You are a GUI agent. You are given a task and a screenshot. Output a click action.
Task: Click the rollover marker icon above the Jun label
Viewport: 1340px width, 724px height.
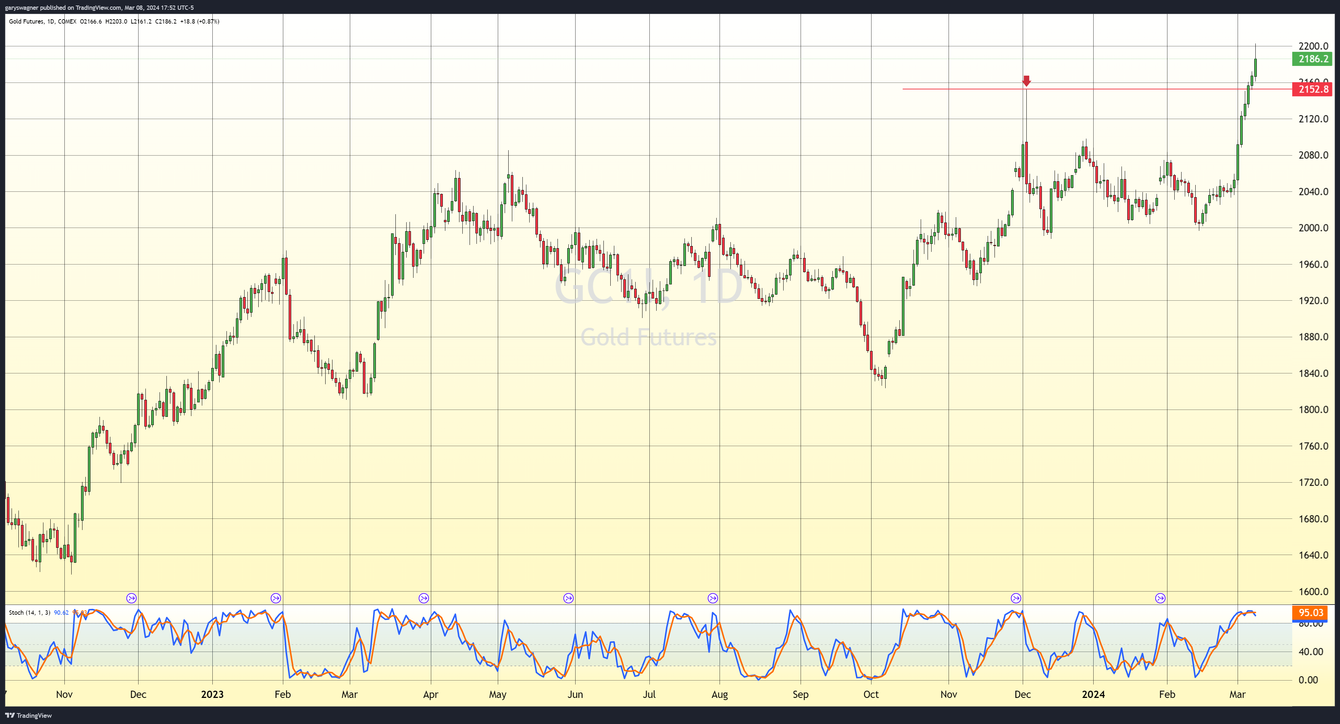(x=570, y=598)
